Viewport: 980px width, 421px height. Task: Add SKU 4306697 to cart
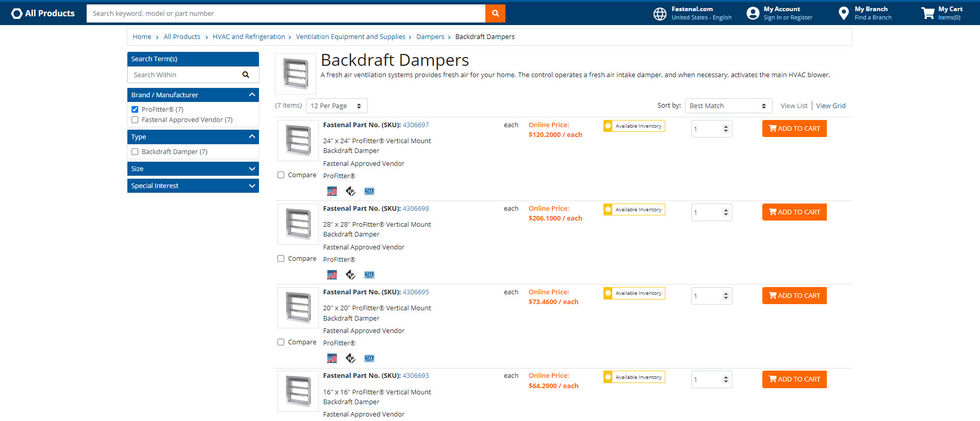coord(794,129)
